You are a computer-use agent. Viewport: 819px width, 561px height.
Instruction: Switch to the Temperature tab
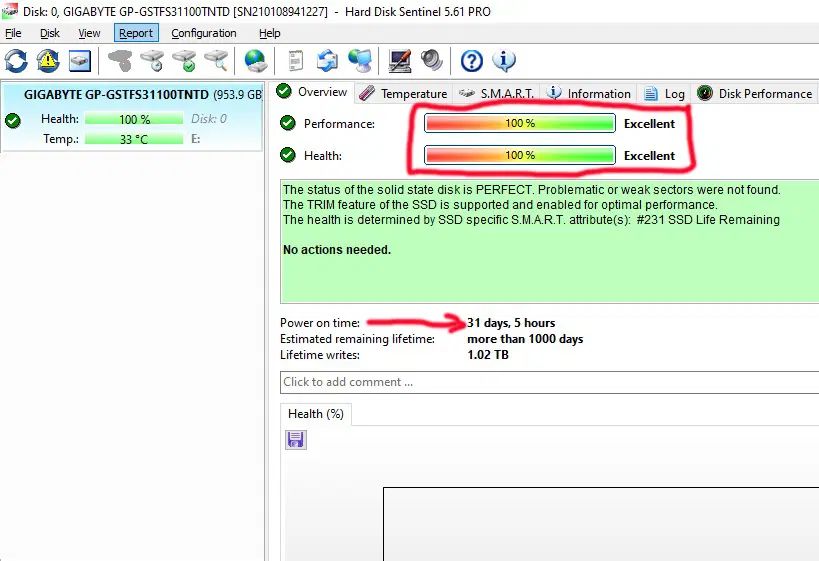click(x=403, y=94)
